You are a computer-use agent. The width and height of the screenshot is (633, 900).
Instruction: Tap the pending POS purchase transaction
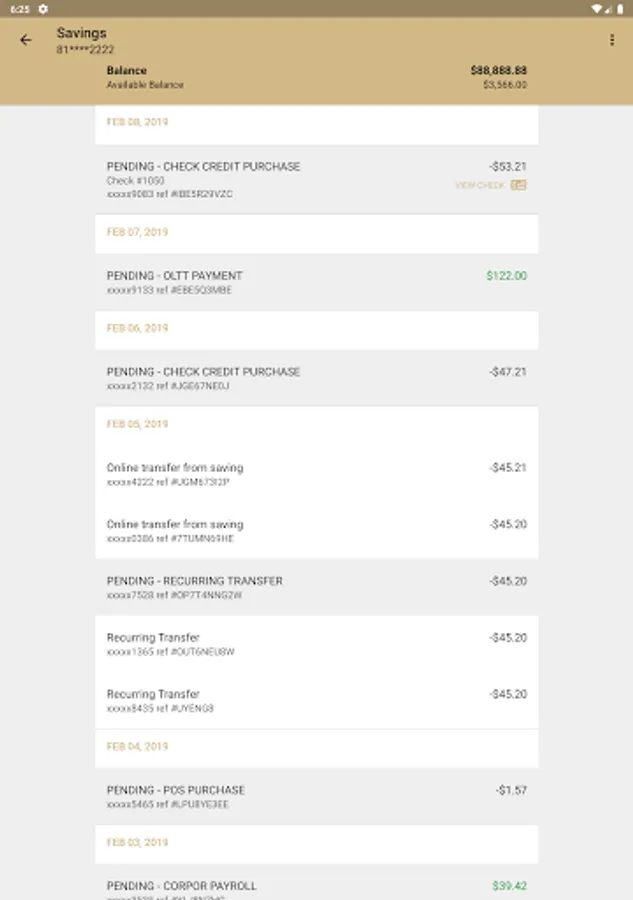(x=316, y=796)
